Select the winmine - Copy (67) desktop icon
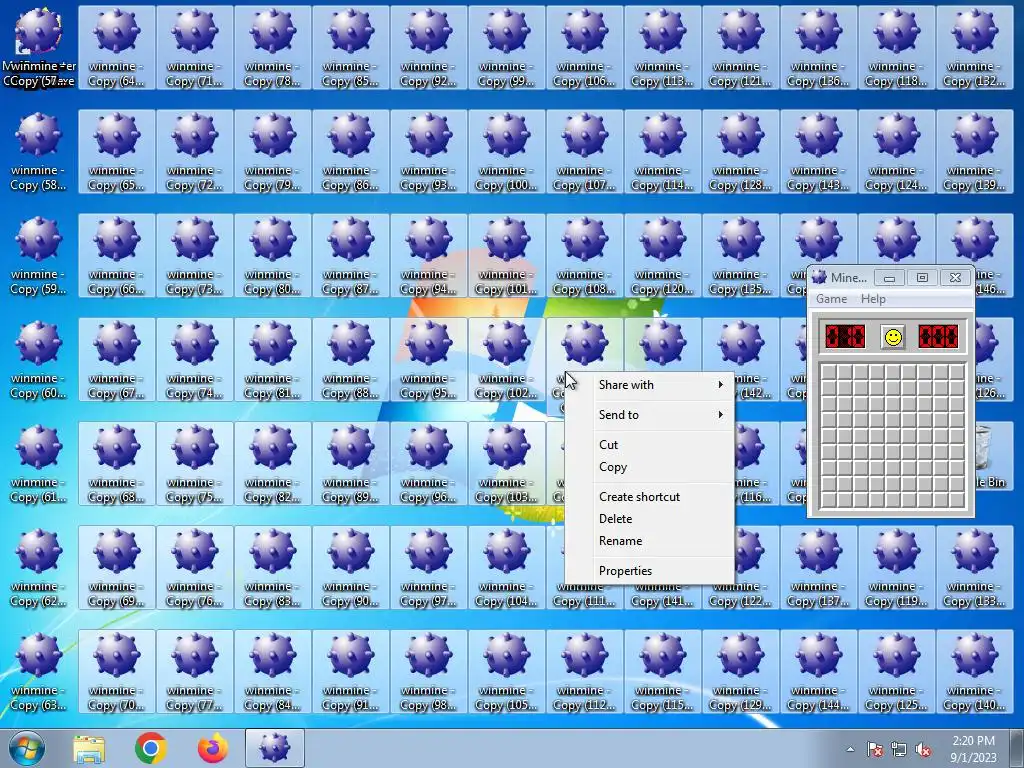Screen dimensions: 1024x768 point(117,359)
